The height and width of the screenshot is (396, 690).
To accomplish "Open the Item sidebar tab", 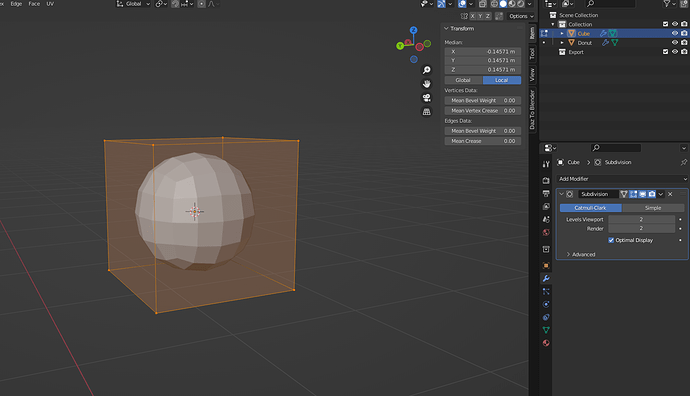I will [532, 33].
